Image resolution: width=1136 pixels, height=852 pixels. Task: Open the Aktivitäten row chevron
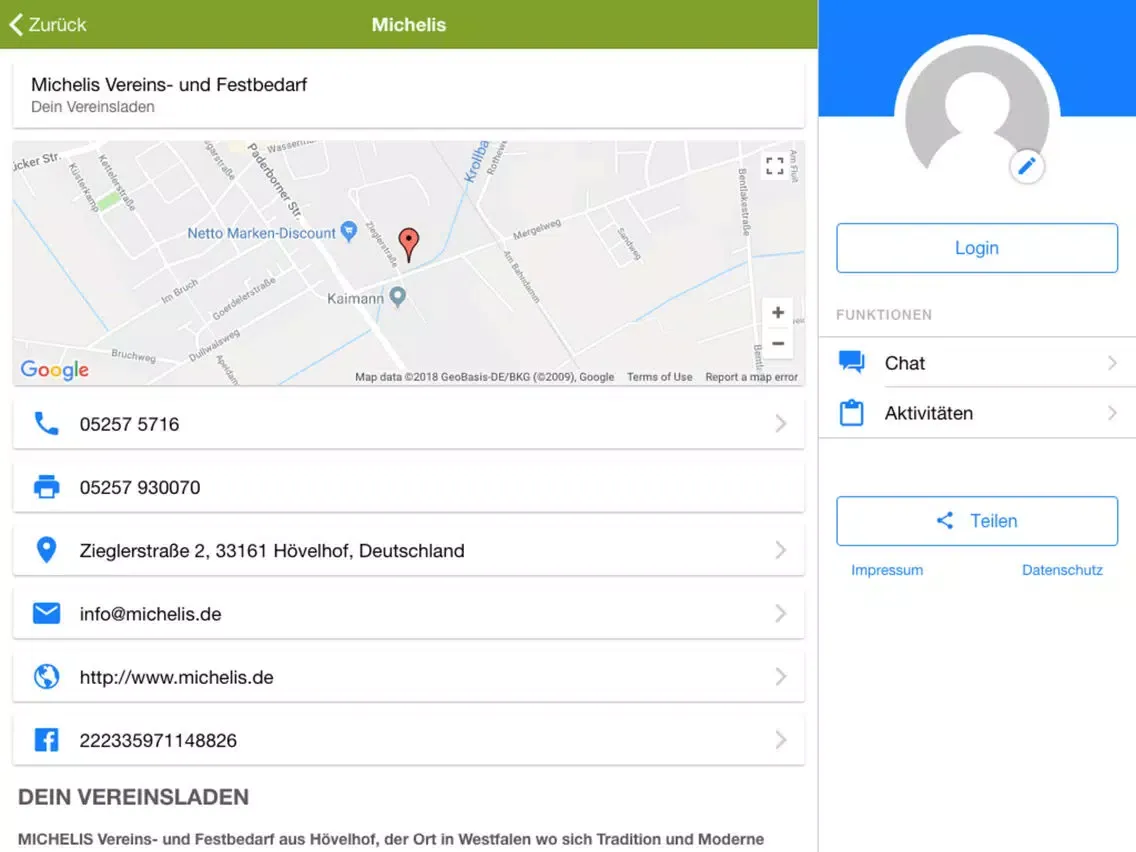click(1112, 413)
